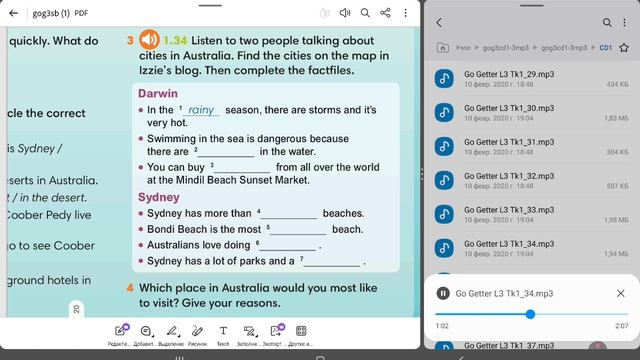Tap the current track name in mini player
Image resolution: width=640 pixels, height=360 pixels.
pyautogui.click(x=504, y=293)
